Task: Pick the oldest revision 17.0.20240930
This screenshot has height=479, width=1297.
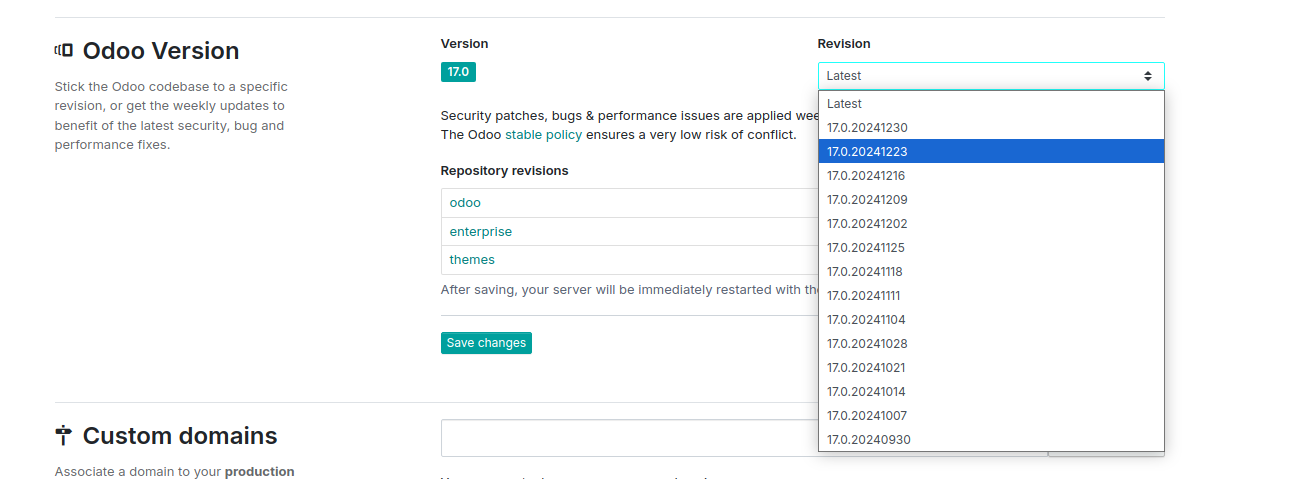Action: [868, 440]
